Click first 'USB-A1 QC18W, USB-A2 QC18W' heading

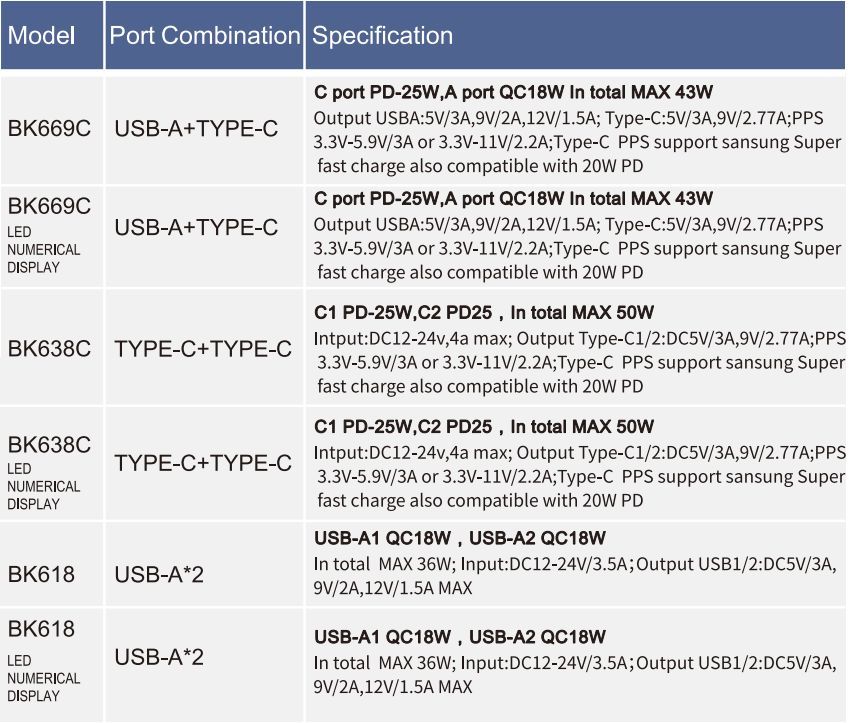pos(460,538)
